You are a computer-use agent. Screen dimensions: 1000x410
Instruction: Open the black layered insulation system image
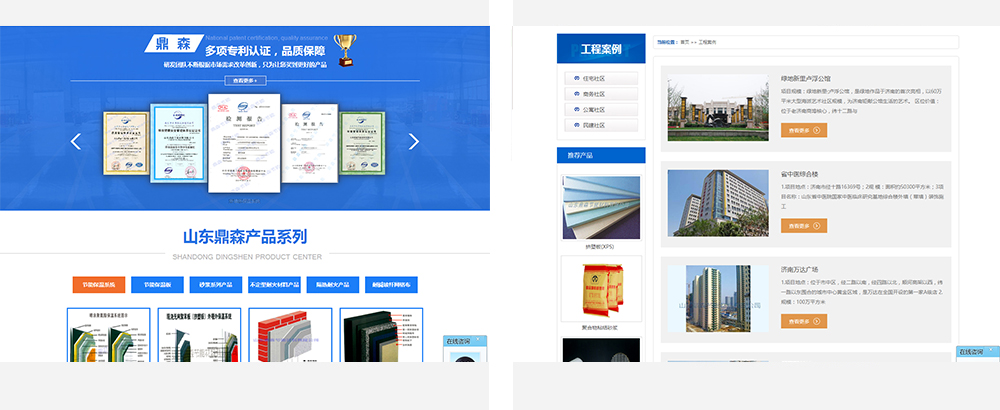coord(381,335)
